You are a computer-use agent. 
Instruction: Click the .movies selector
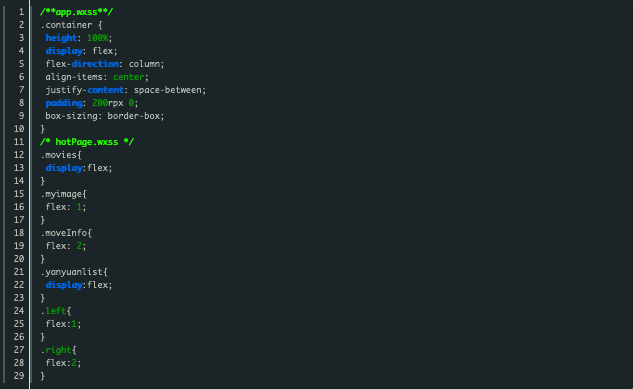click(59, 155)
